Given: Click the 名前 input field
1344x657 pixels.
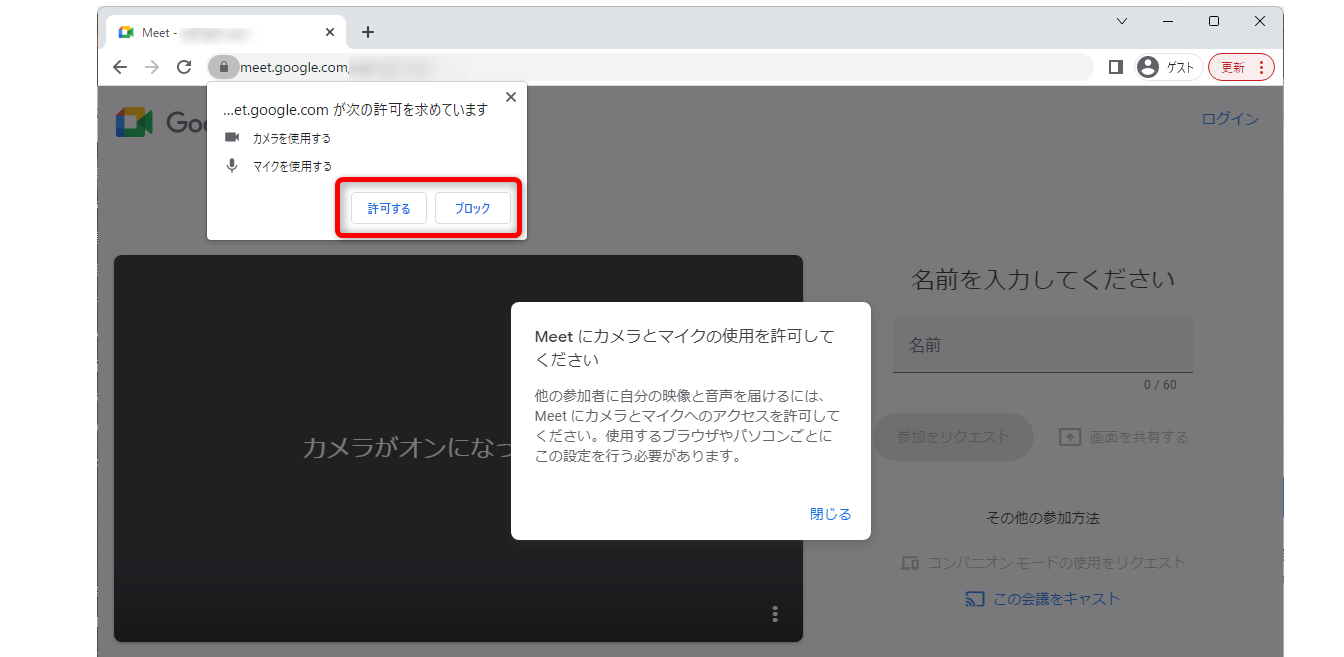Looking at the screenshot, I should coord(1042,345).
